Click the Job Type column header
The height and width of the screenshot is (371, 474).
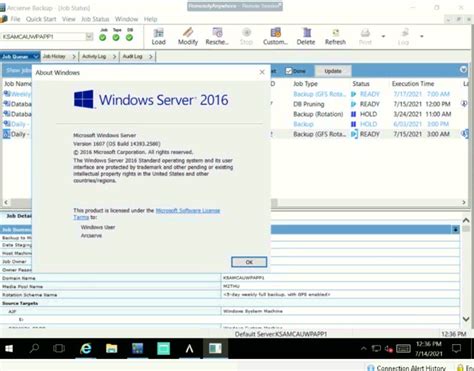305,84
